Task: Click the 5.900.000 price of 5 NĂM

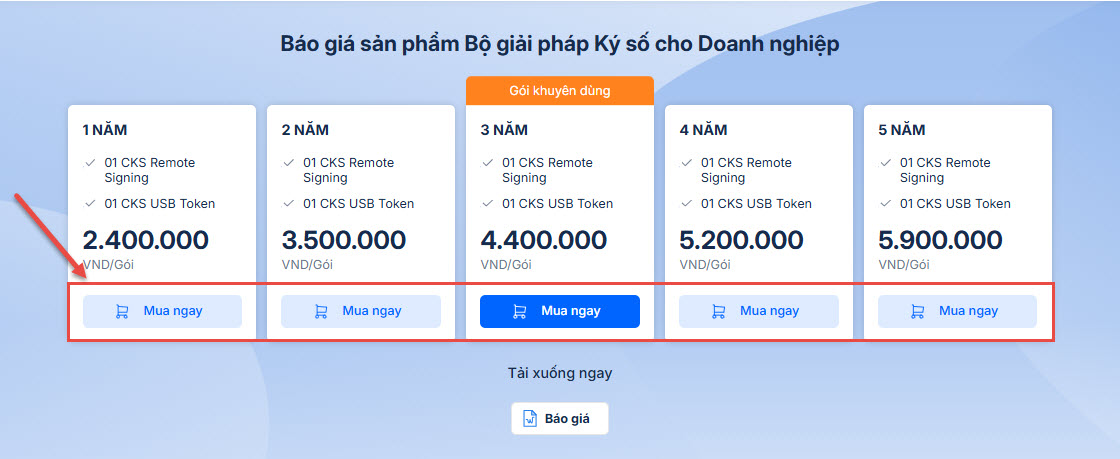Action: click(x=940, y=241)
